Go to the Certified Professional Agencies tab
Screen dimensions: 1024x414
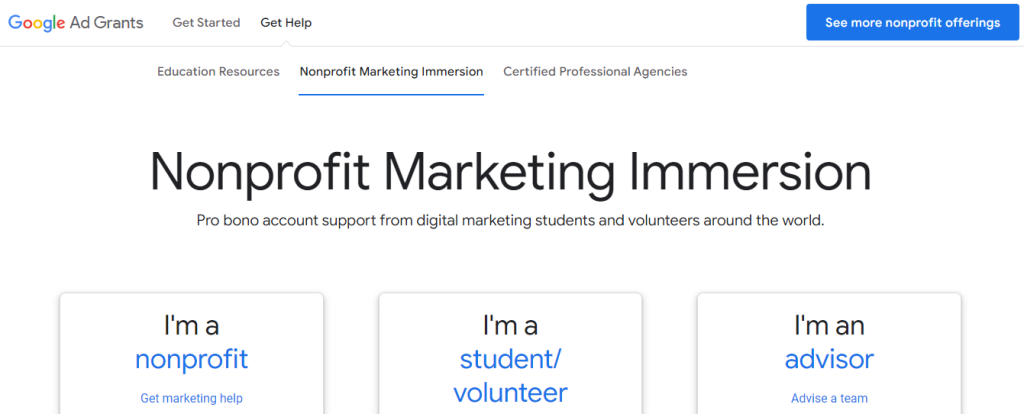click(595, 72)
